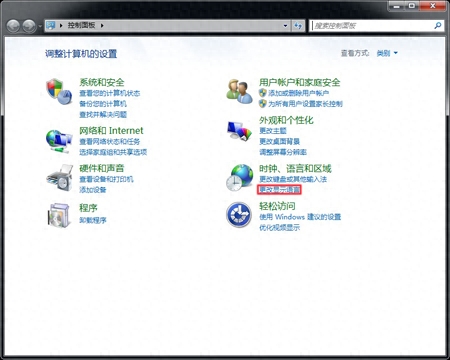Click 查看您的计算机状态 link

110,93
